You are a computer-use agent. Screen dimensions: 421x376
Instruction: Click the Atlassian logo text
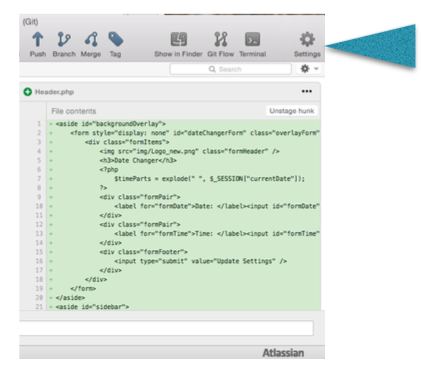[283, 353]
